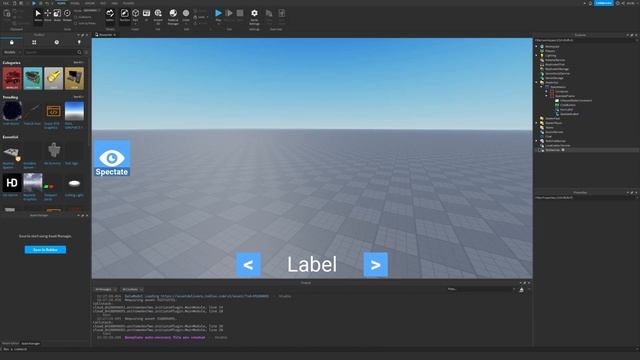This screenshot has width=640, height=360.
Task: Click the Label text in viewport
Action: [x=312, y=264]
